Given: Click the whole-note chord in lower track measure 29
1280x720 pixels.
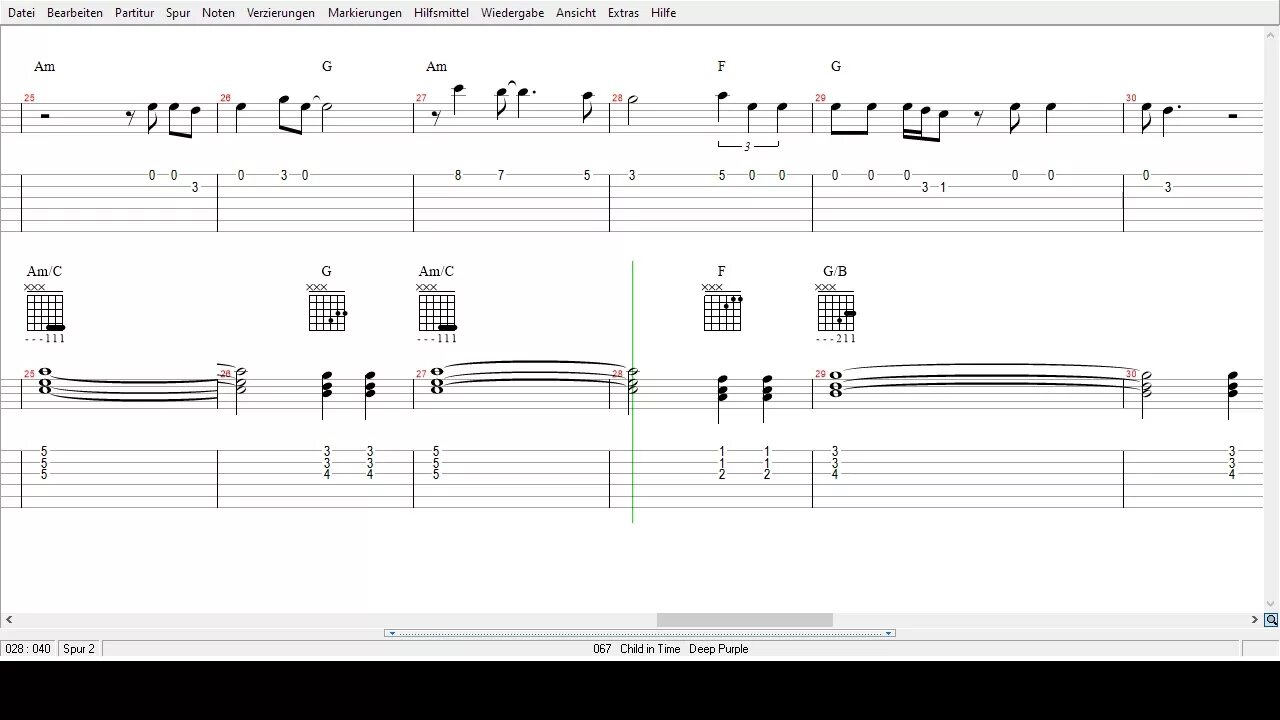Looking at the screenshot, I should (835, 385).
